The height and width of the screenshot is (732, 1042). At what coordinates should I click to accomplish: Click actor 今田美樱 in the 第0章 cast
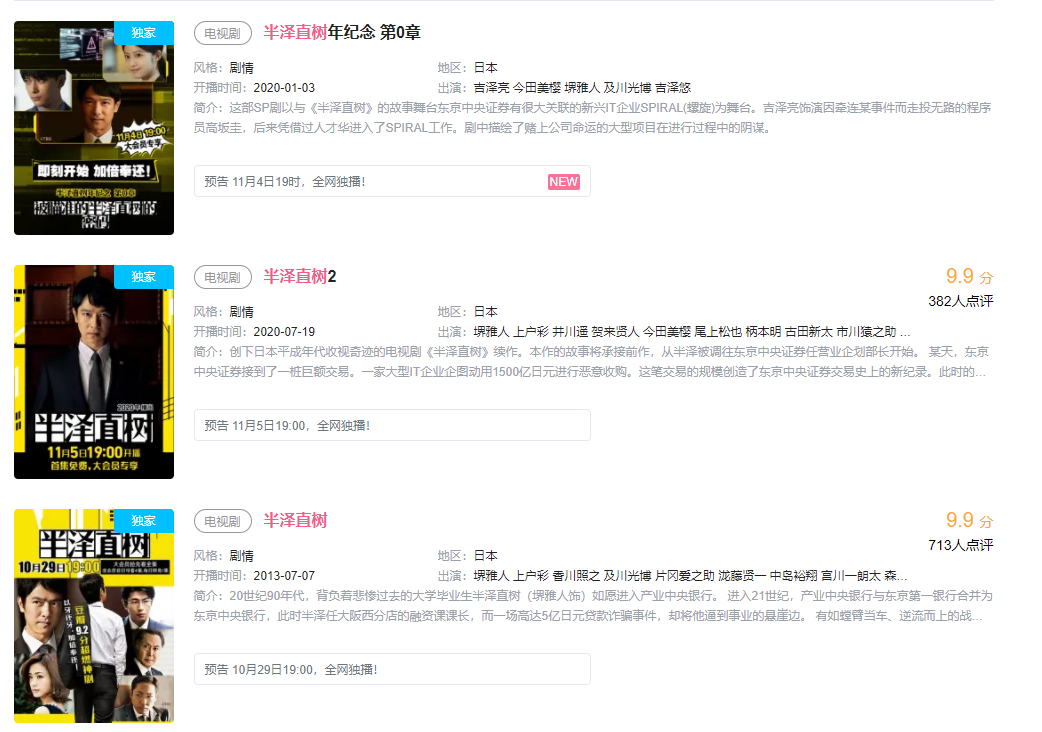[x=536, y=88]
